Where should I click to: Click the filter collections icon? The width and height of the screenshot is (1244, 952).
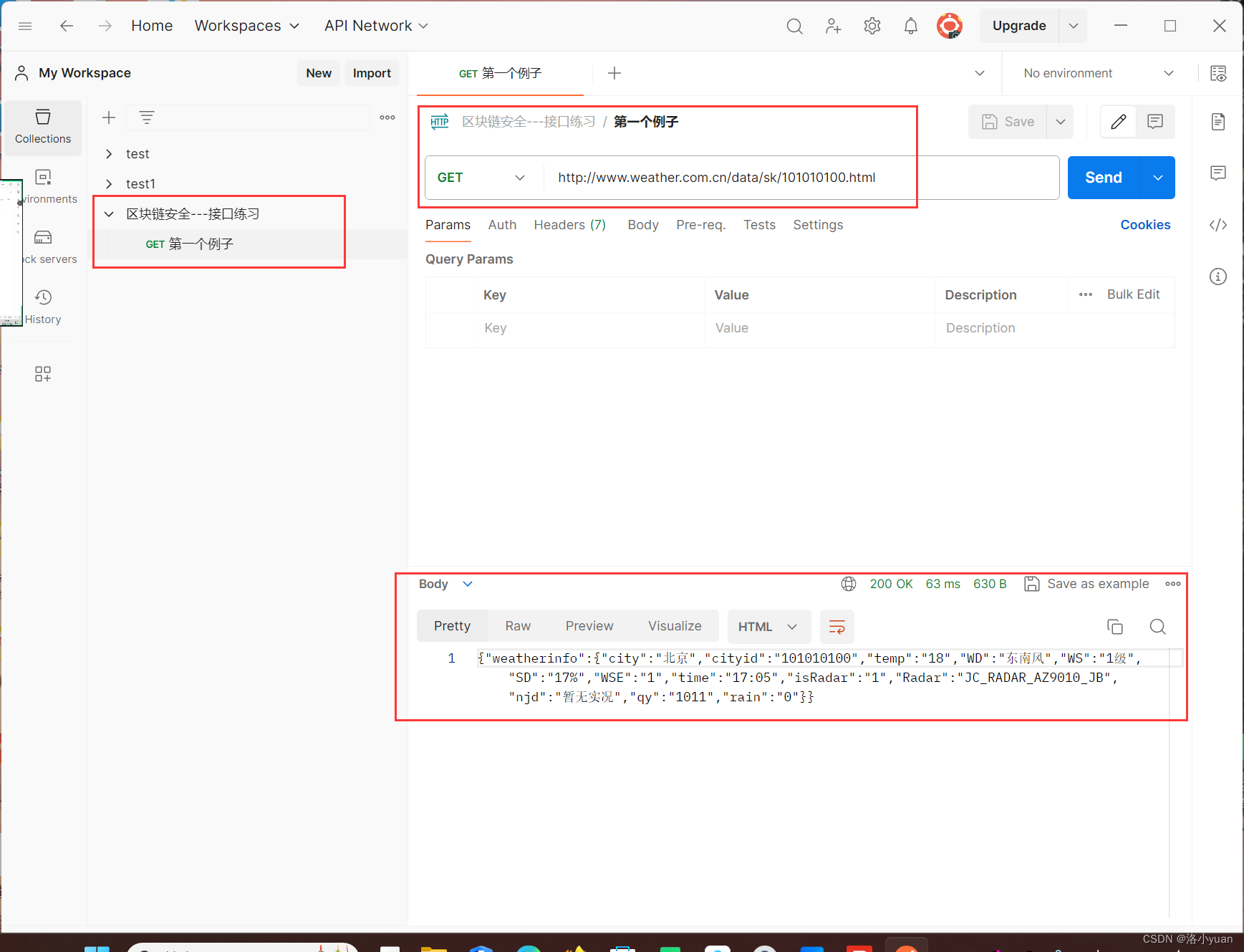point(147,117)
